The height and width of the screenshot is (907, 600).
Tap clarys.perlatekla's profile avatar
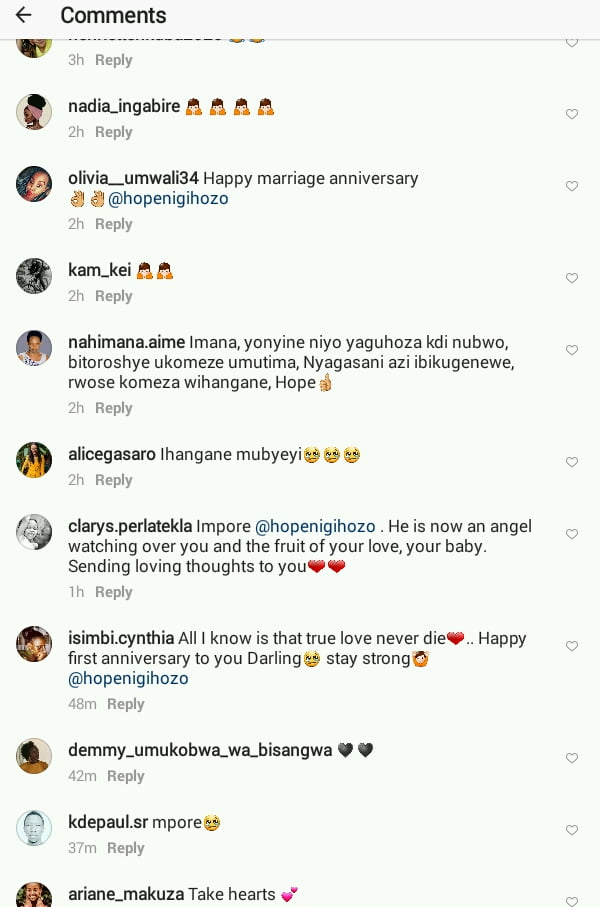pos(34,532)
